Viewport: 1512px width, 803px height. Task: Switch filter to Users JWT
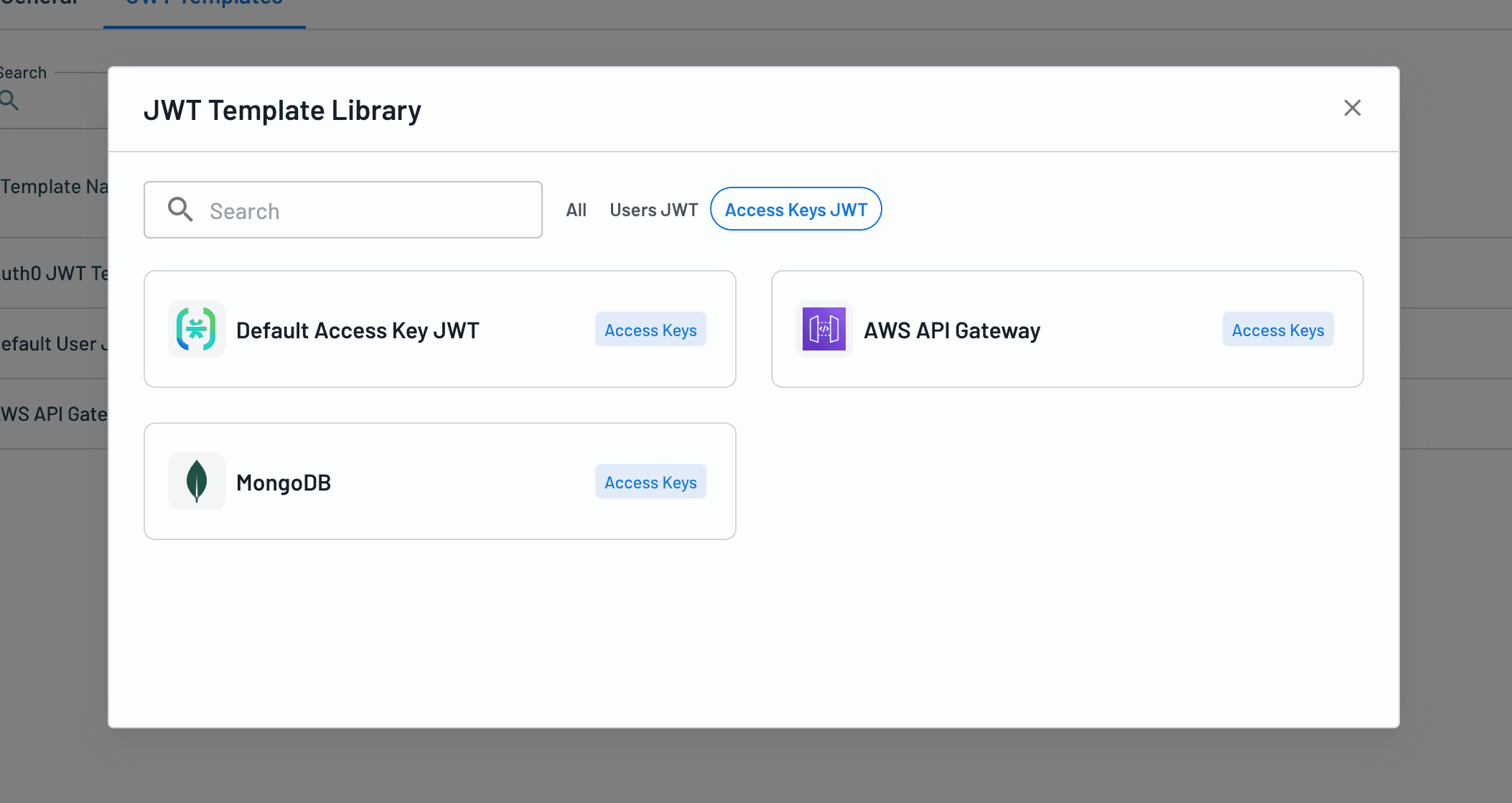[x=653, y=209]
